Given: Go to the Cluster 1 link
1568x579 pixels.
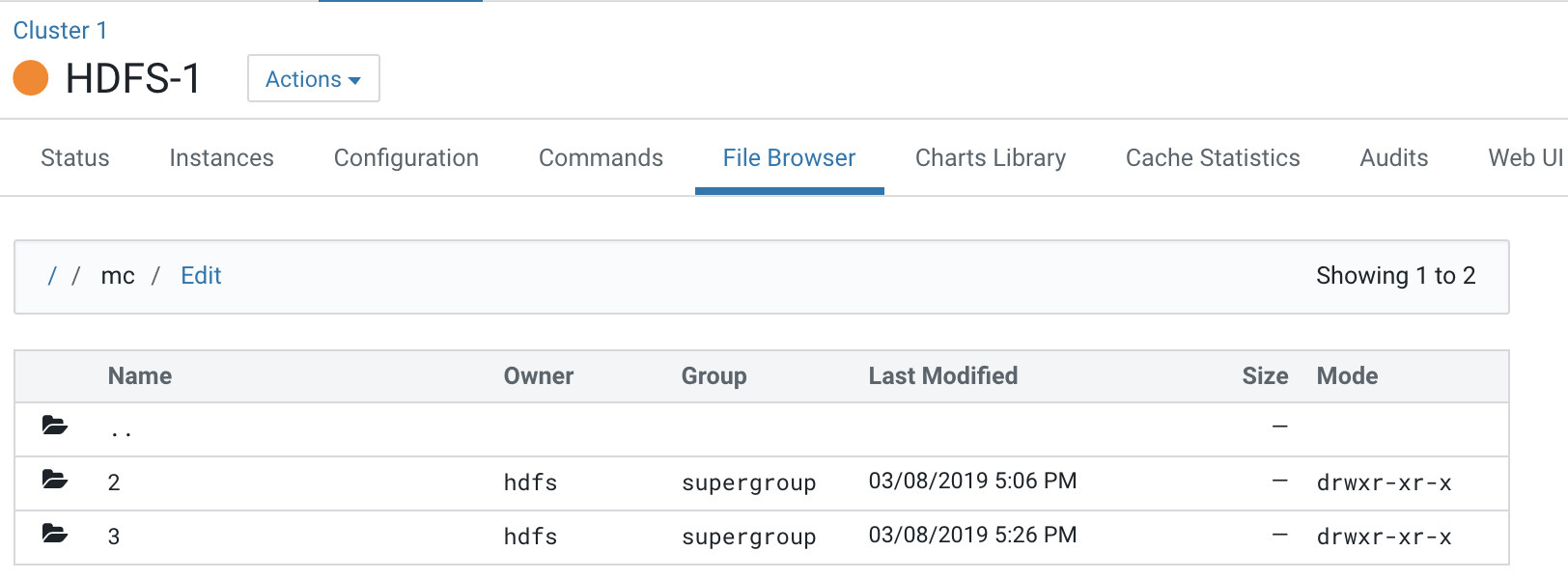Looking at the screenshot, I should click(x=60, y=31).
